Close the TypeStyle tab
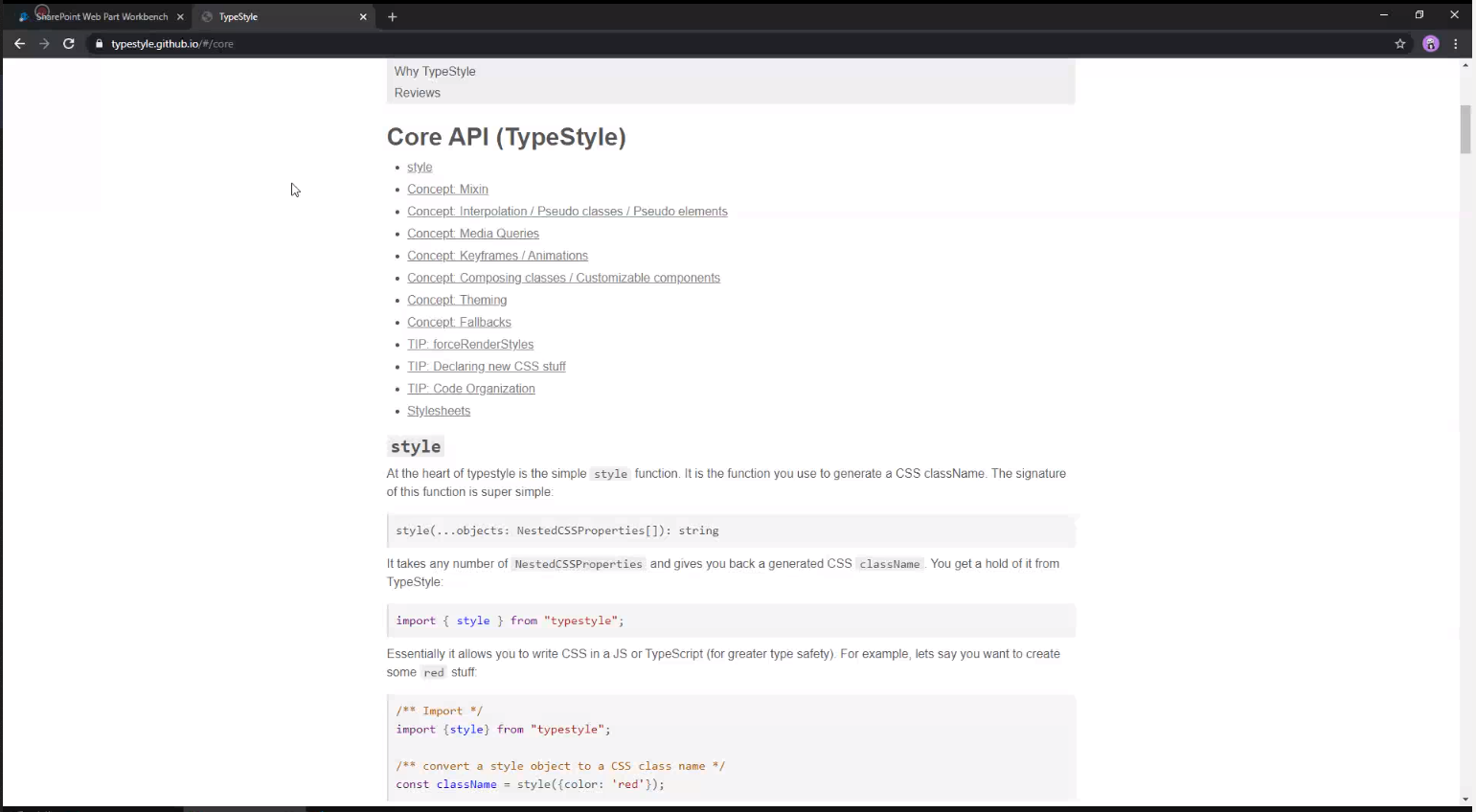Image resolution: width=1476 pixels, height=812 pixels. pyautogui.click(x=363, y=16)
